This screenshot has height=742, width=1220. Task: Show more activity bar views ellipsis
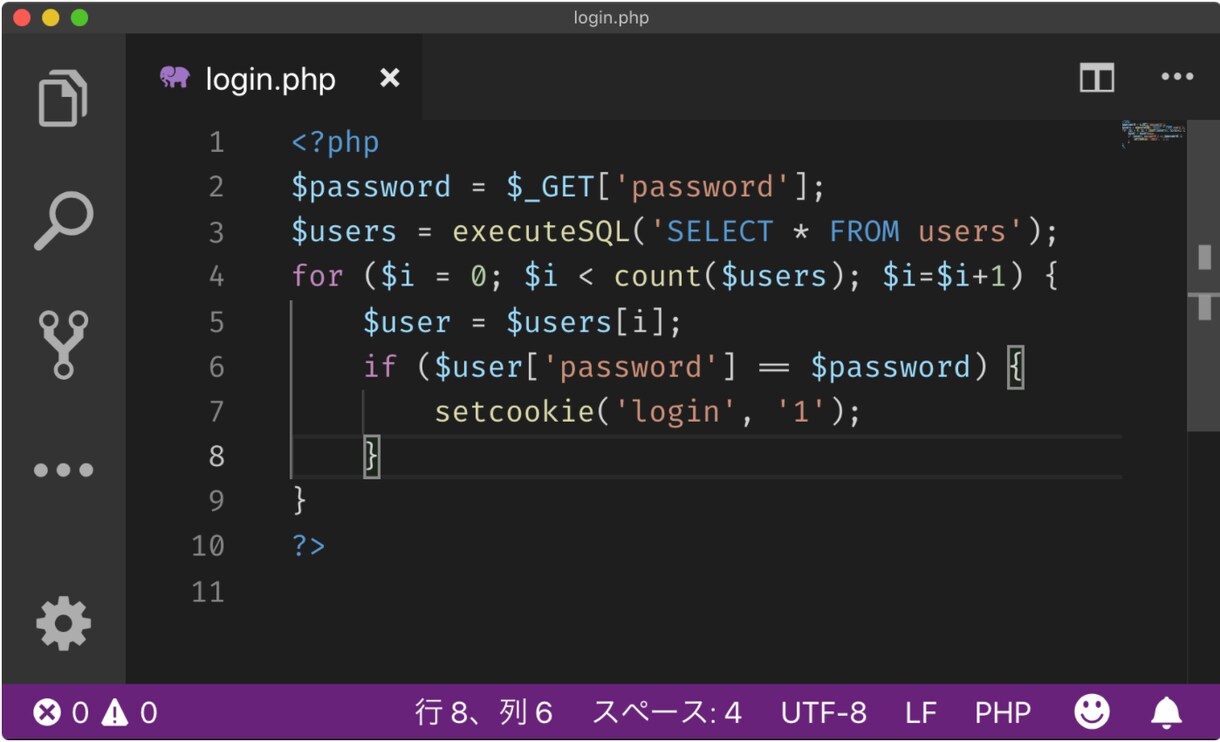coord(63,470)
